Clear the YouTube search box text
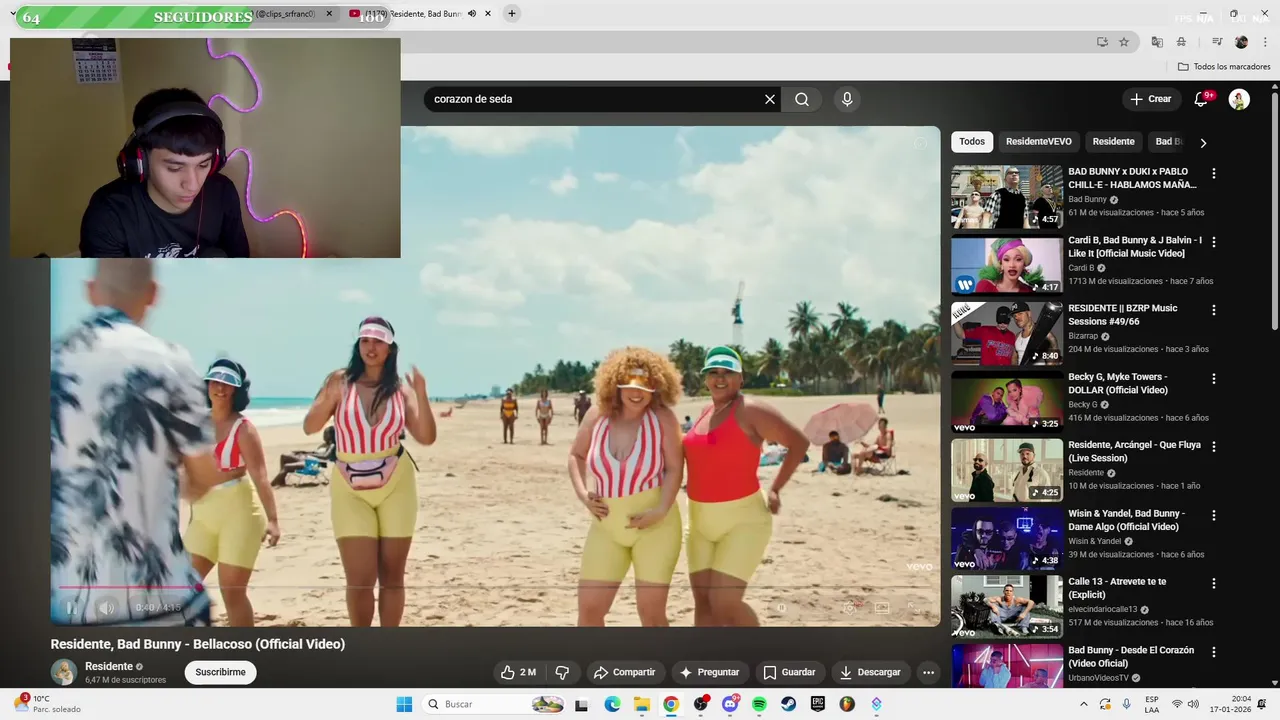 pos(770,99)
